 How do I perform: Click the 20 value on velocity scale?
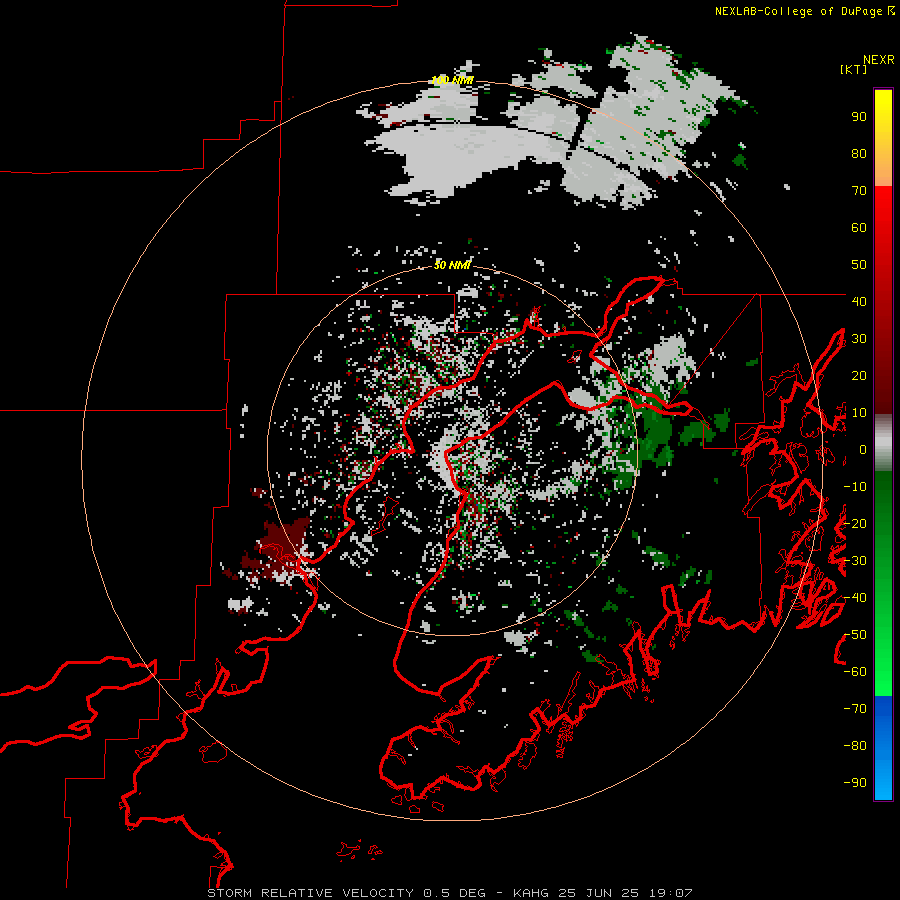pos(859,375)
